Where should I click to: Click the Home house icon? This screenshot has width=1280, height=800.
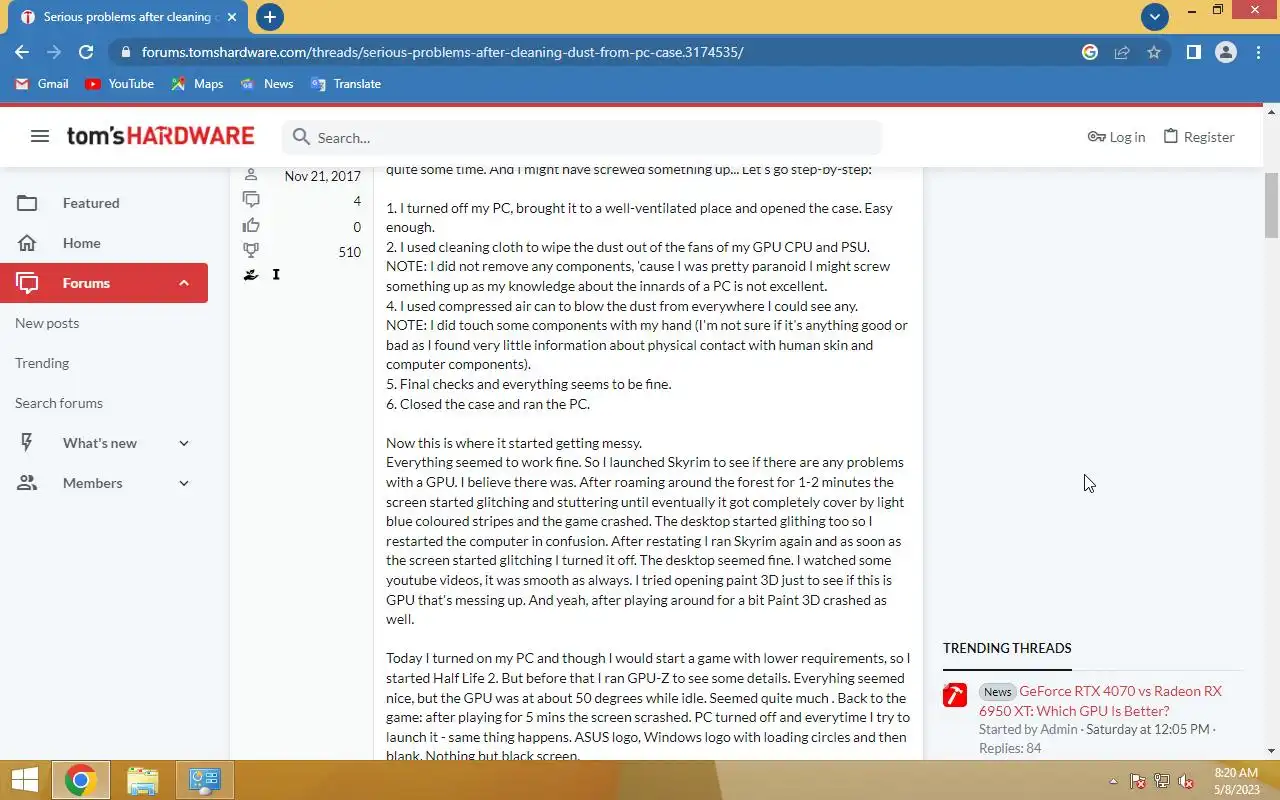27,243
